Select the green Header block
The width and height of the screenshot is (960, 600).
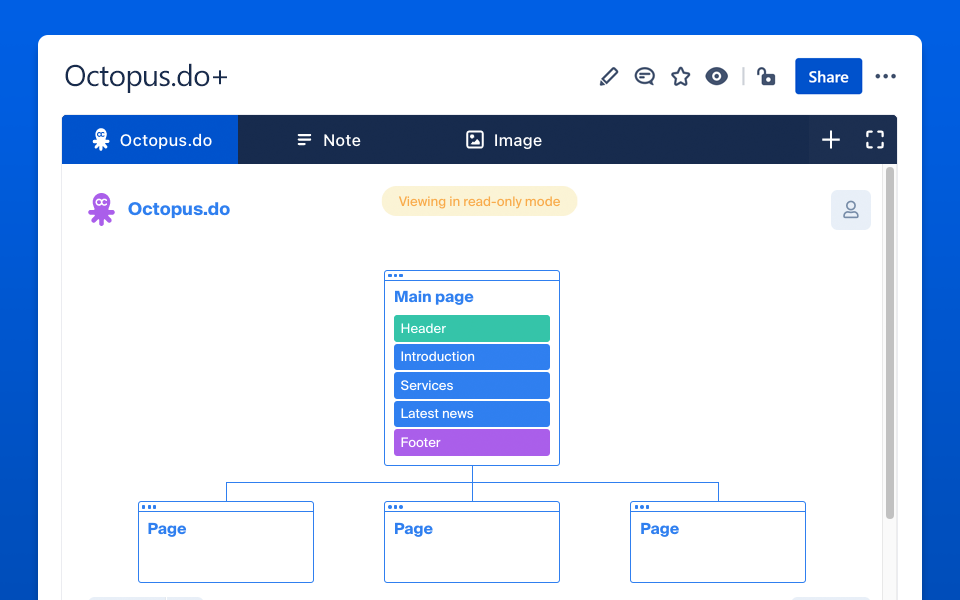[472, 328]
